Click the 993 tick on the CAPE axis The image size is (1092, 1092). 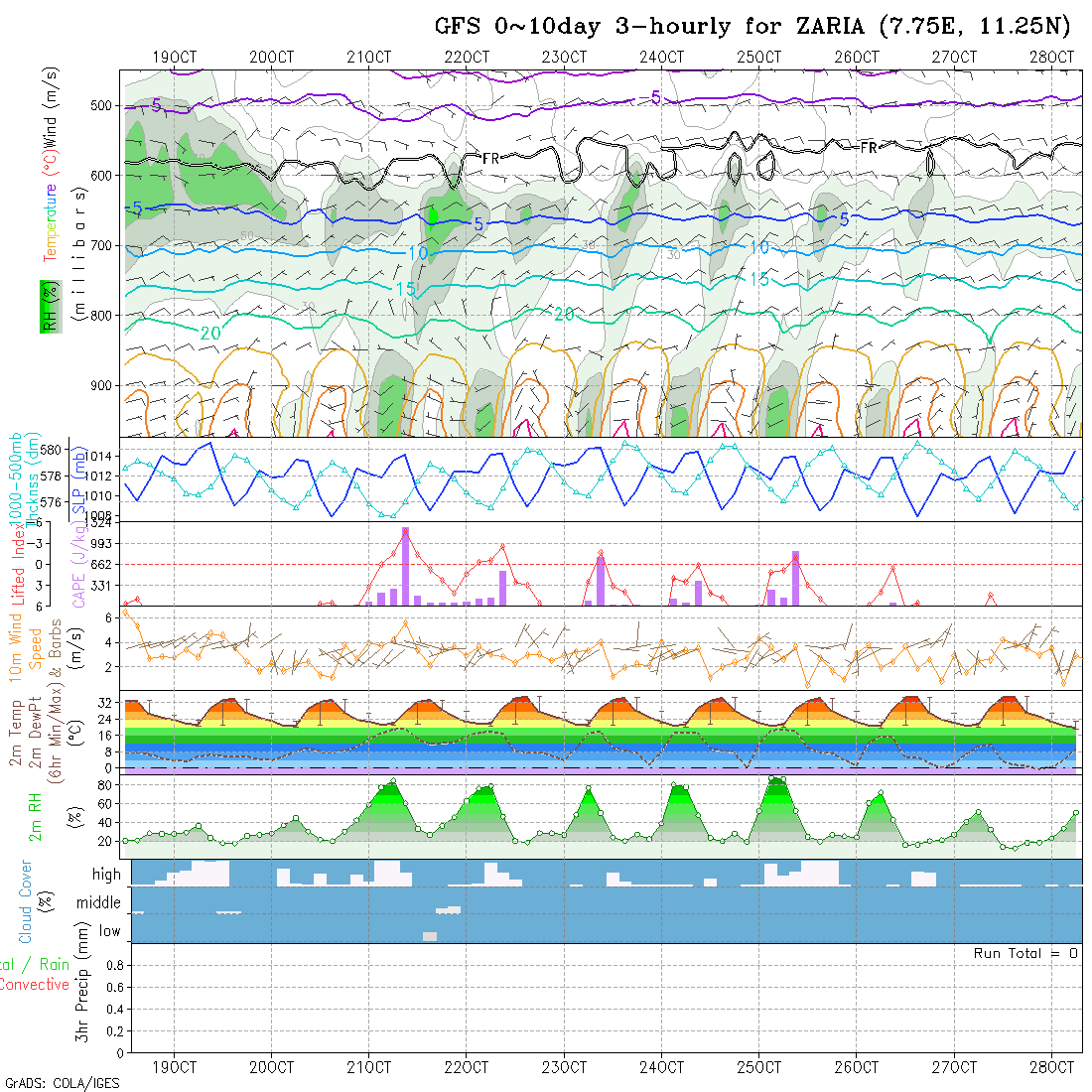102,543
